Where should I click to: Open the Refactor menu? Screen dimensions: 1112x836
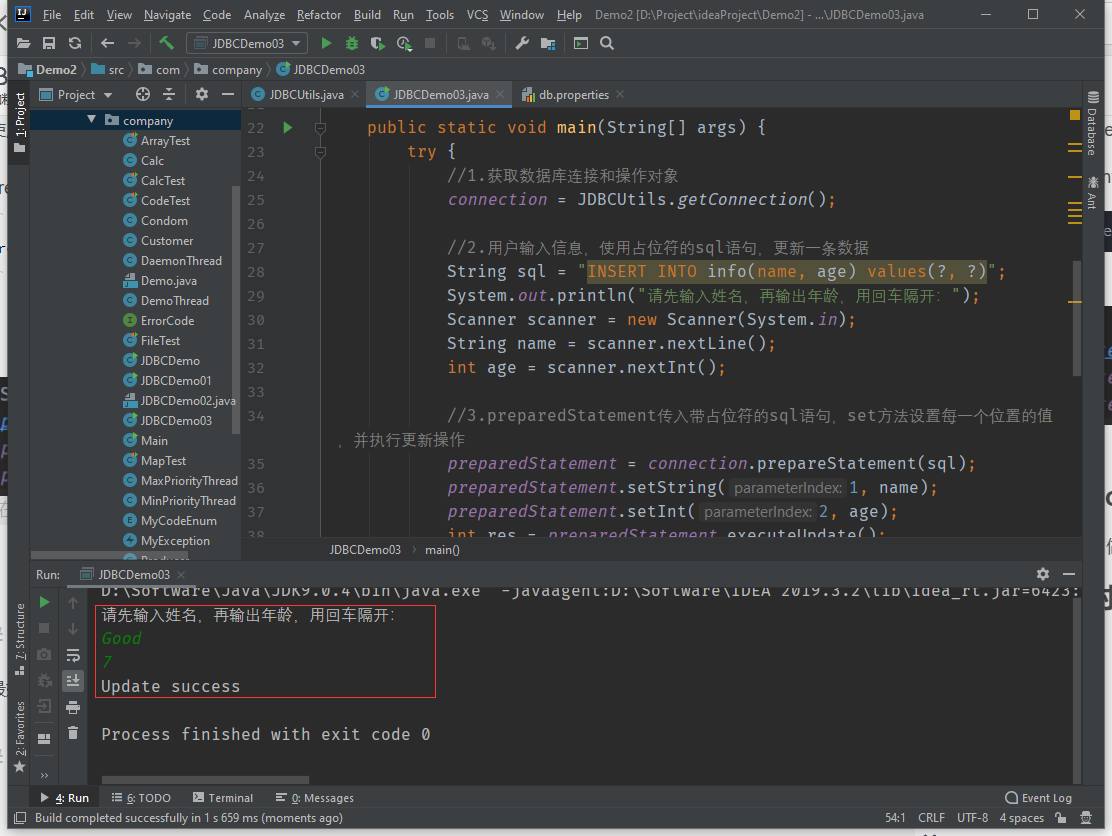coord(318,14)
